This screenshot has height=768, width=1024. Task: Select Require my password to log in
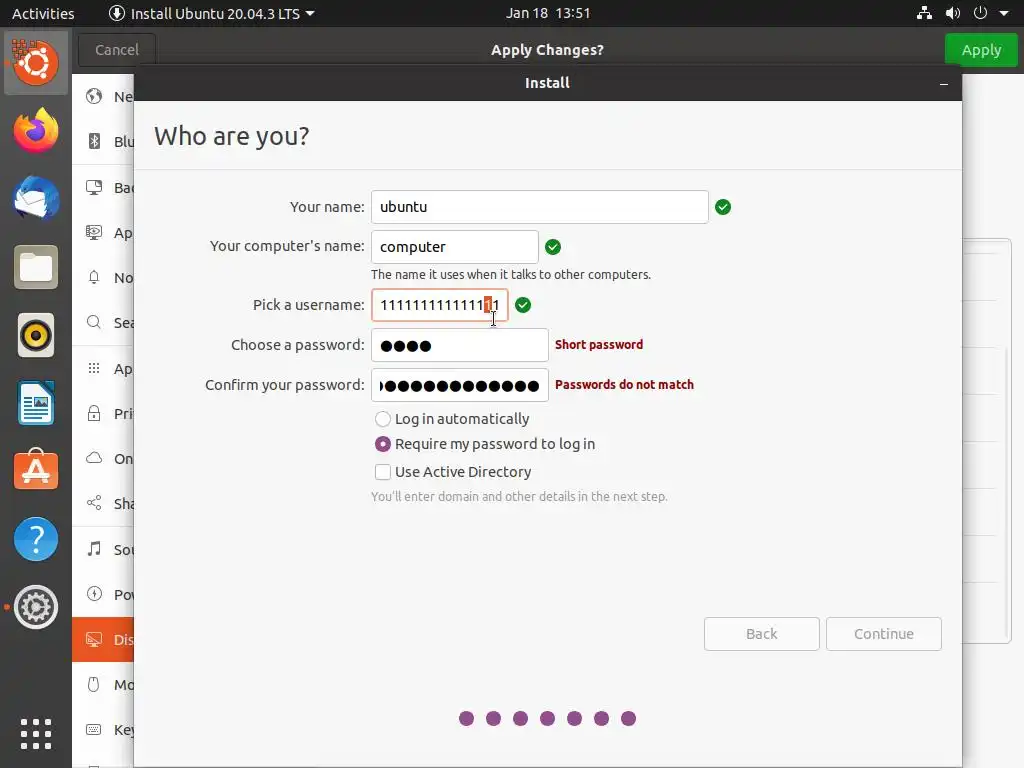[485, 444]
